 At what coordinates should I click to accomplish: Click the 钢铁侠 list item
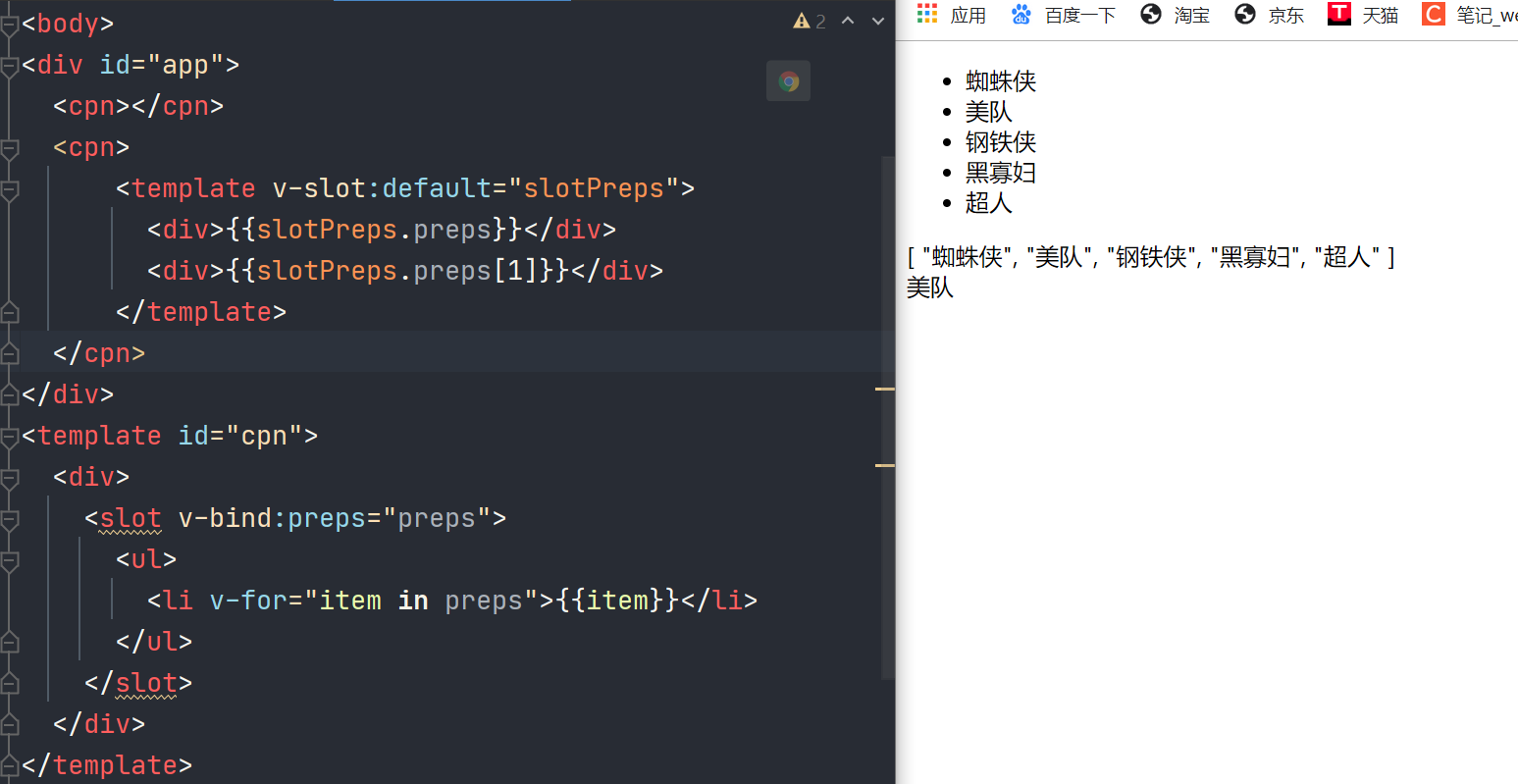(x=1001, y=142)
